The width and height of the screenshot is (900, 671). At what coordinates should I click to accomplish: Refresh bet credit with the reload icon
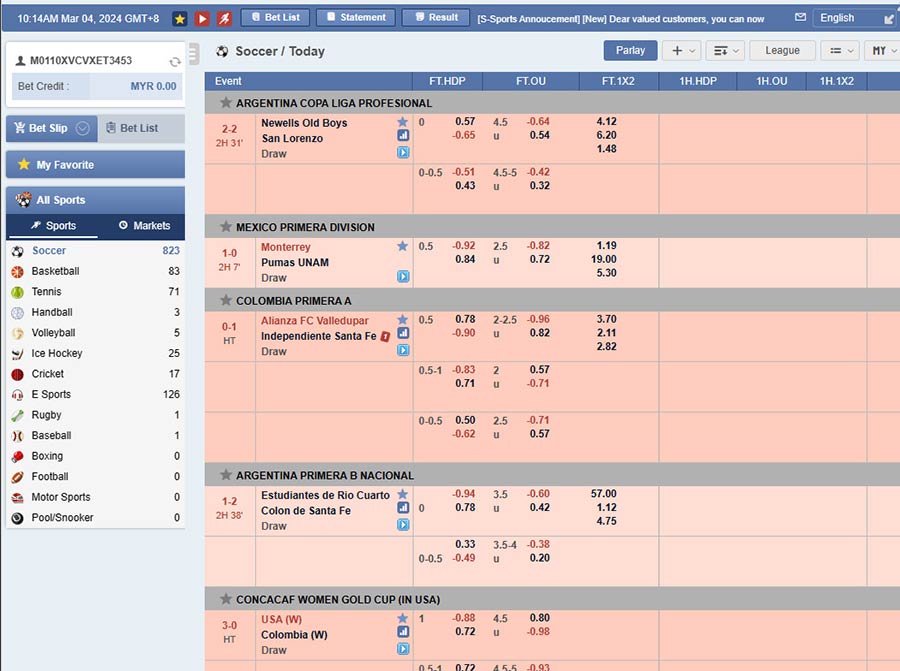pos(175,61)
